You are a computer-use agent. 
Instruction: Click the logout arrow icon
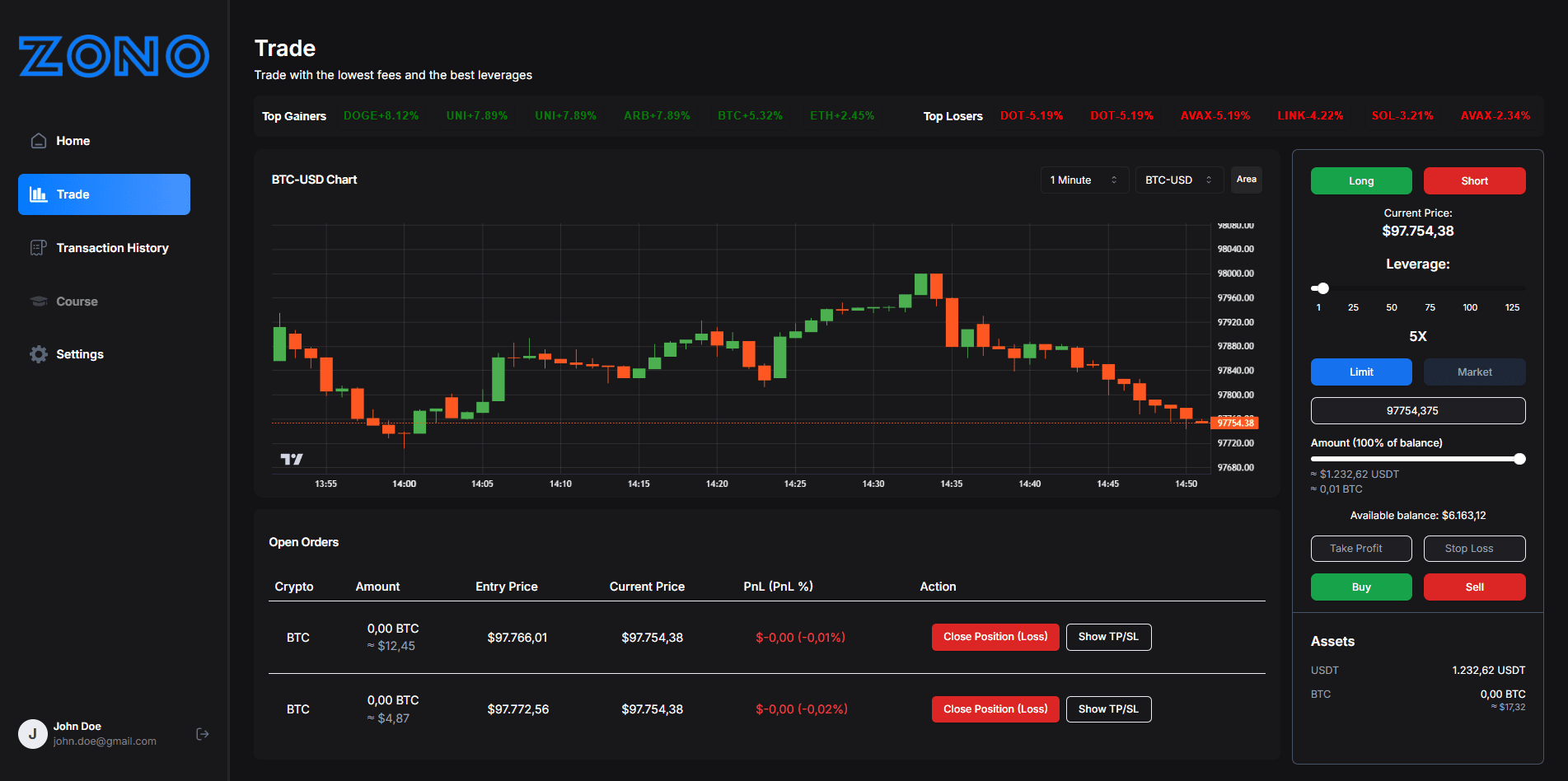(203, 734)
